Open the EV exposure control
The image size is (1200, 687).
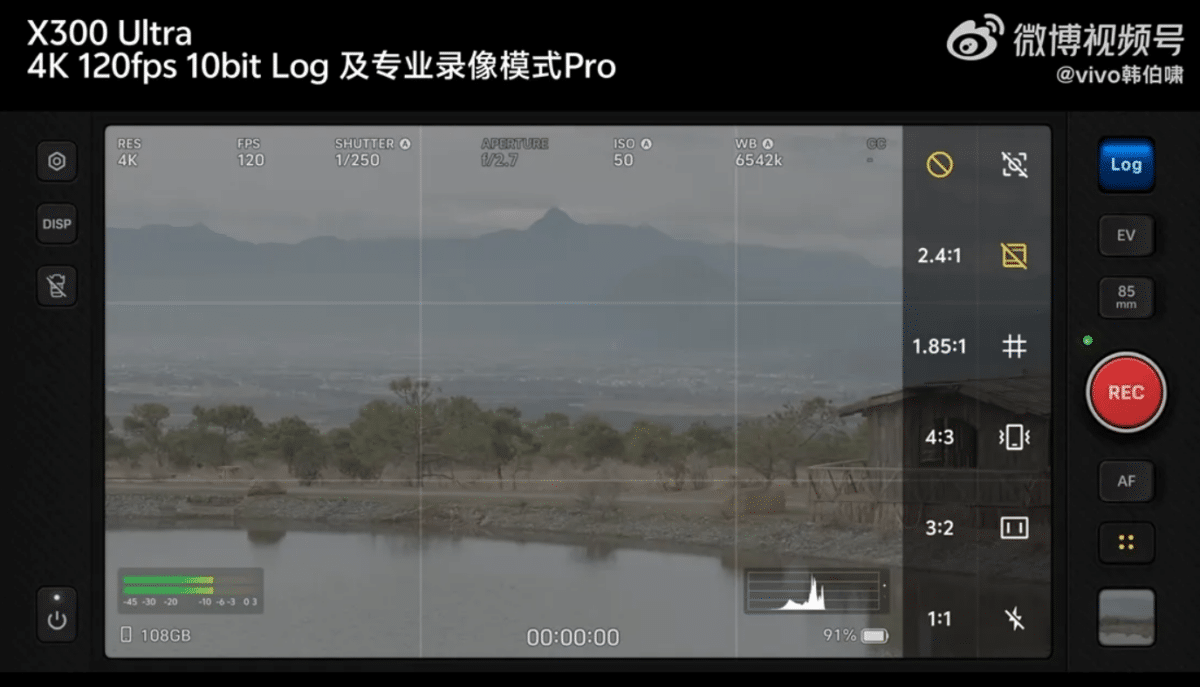click(1126, 236)
